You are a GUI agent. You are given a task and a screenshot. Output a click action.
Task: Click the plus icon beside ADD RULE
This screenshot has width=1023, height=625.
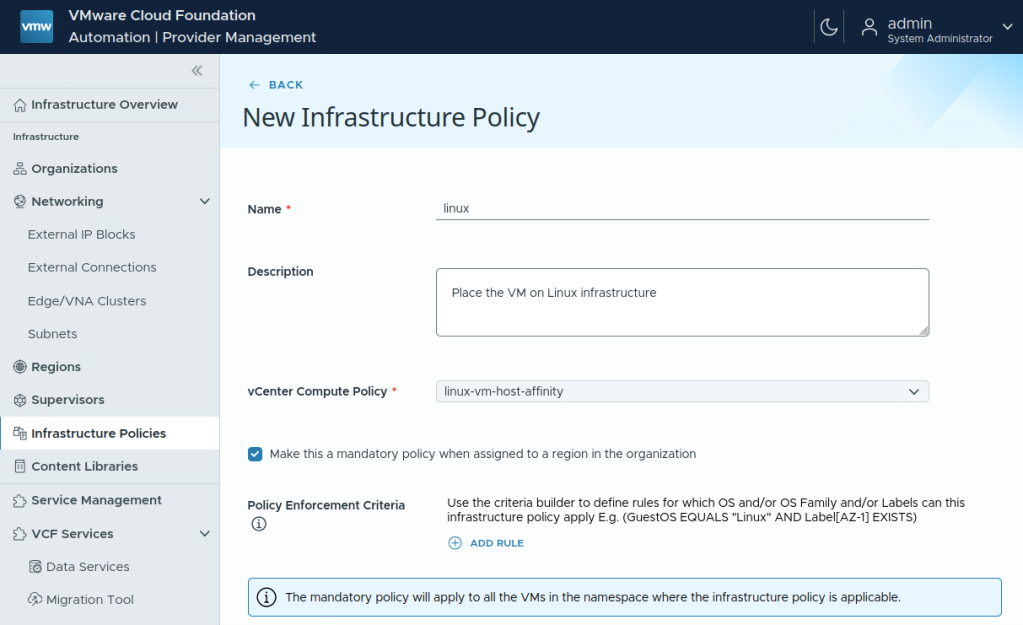point(455,543)
